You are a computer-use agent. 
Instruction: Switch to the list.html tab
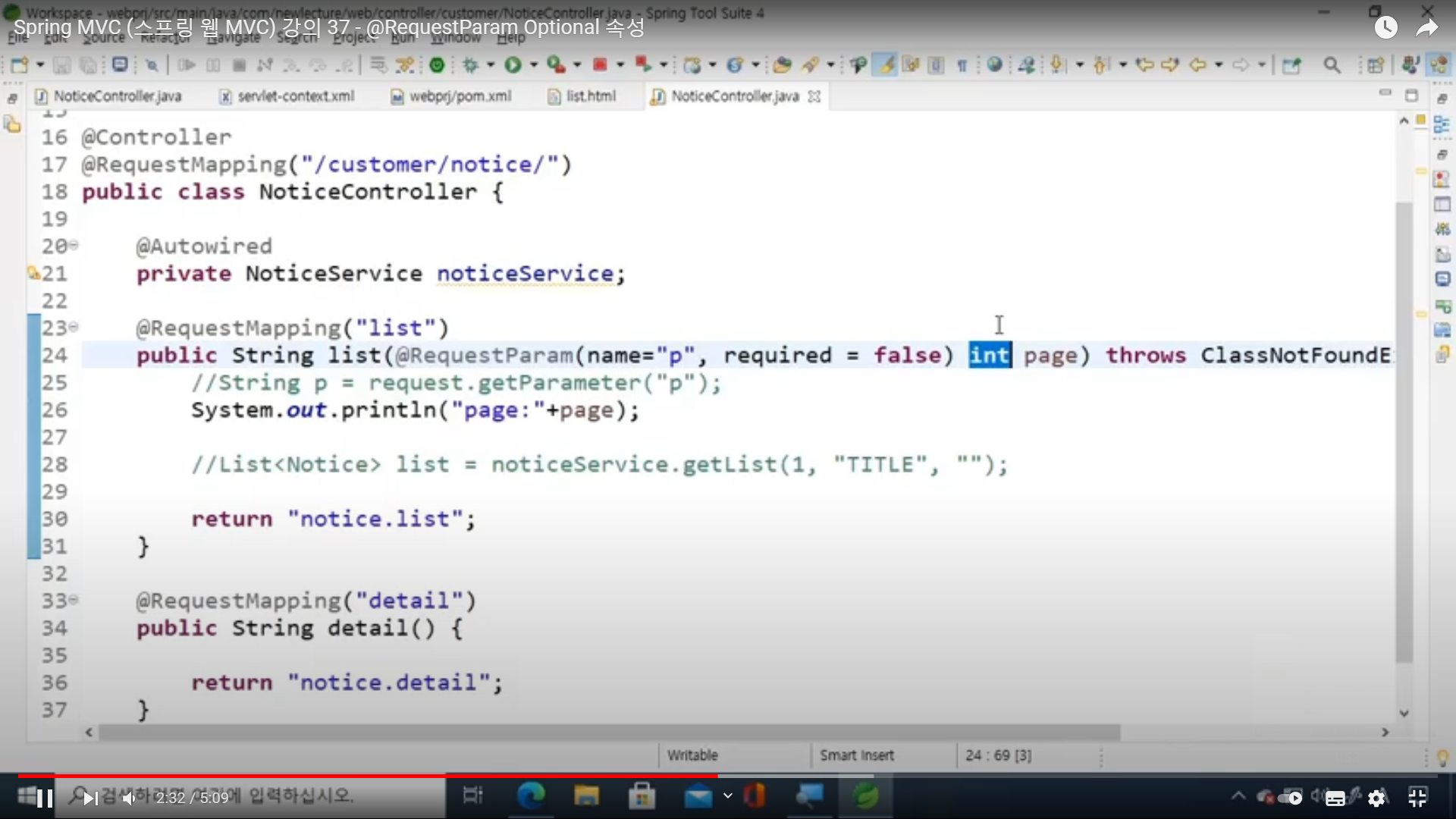tap(582, 96)
